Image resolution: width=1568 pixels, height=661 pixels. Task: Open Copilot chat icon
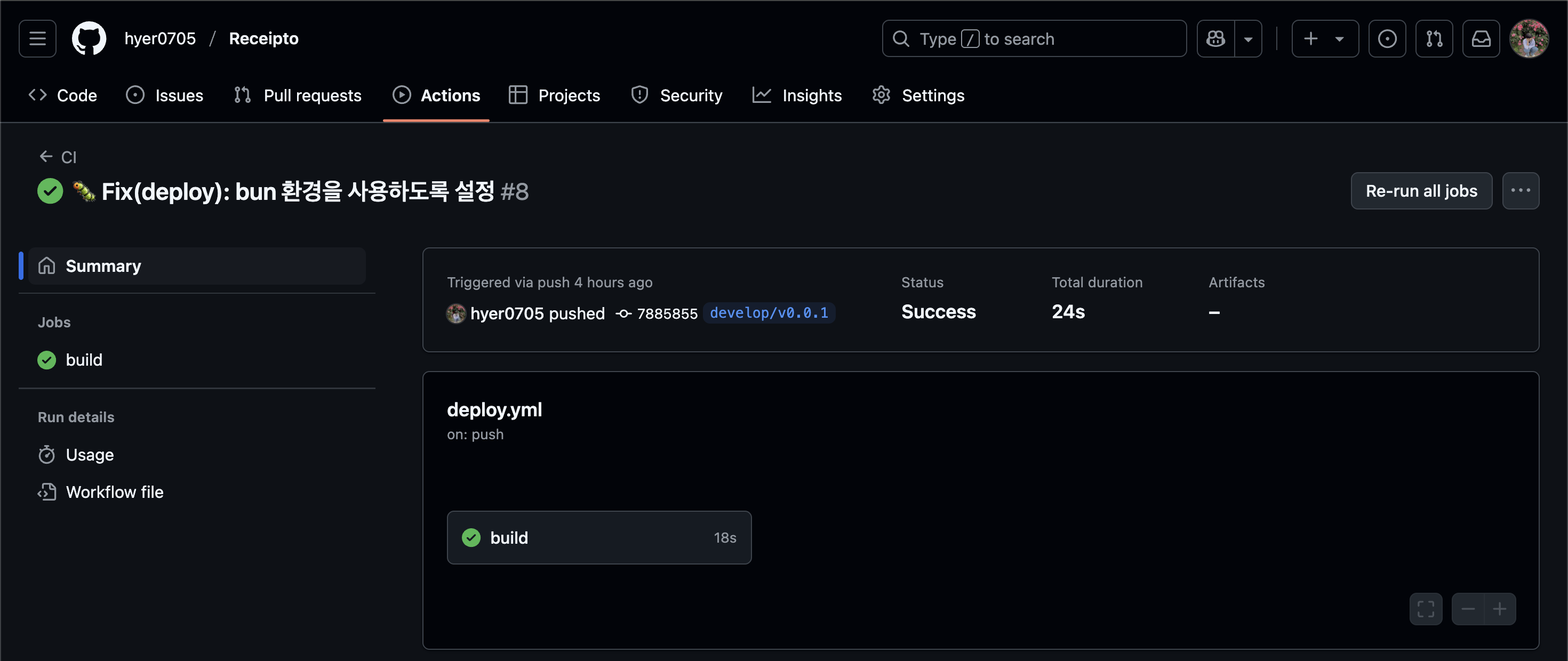coord(1215,38)
